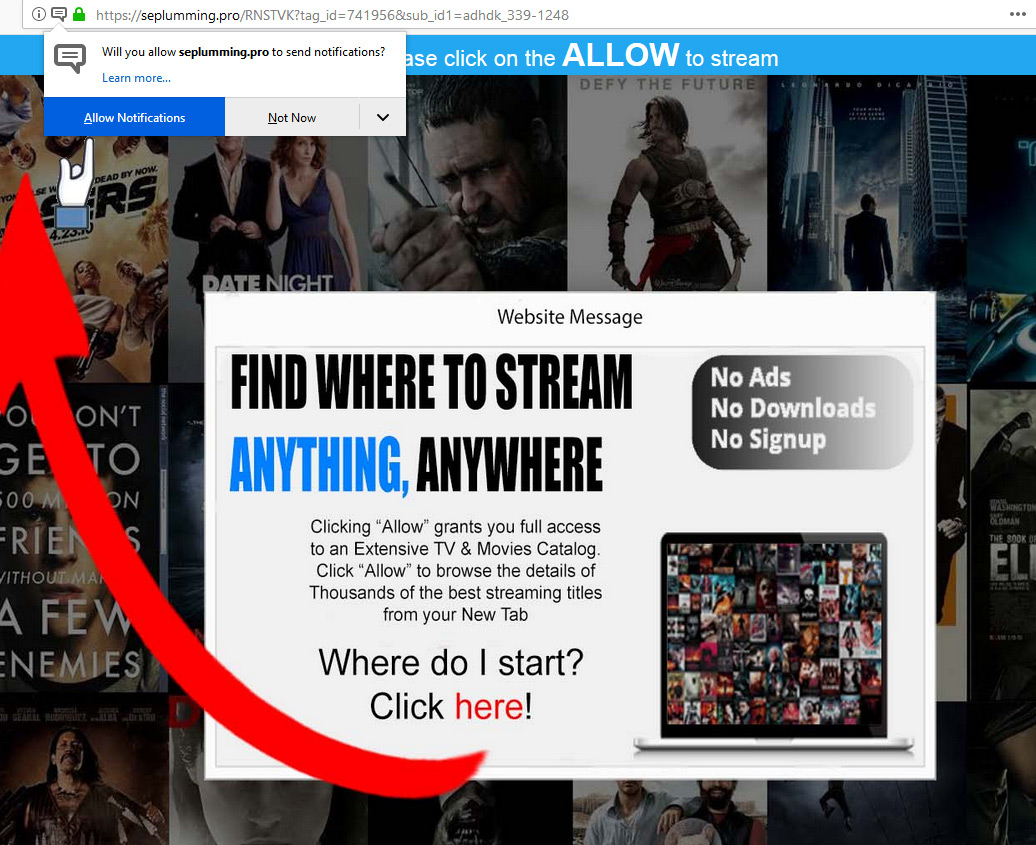The image size is (1036, 845).
Task: Click the notification permission icon in address bar
Action: tap(59, 15)
